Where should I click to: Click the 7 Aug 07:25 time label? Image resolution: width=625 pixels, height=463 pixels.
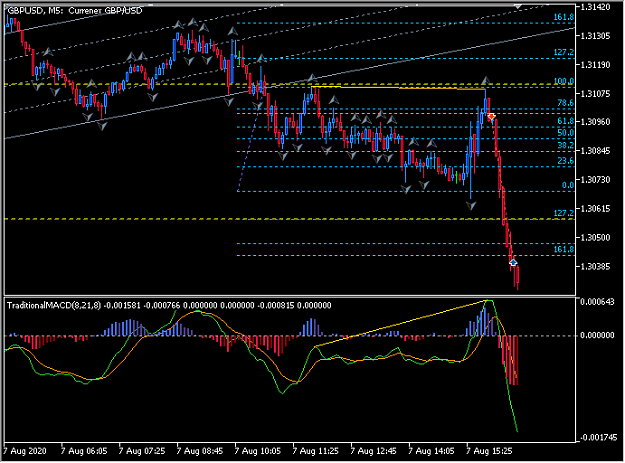coord(142,451)
